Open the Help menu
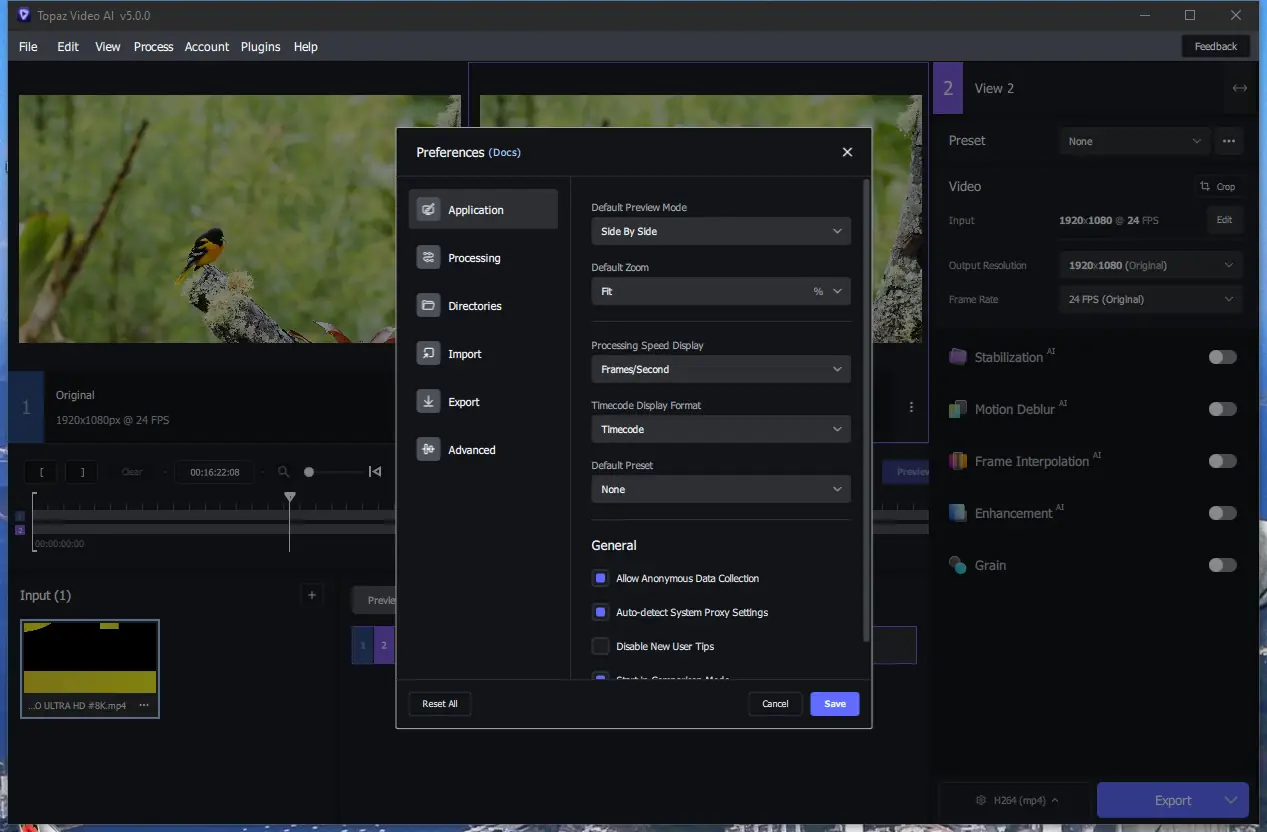Viewport: 1267px width, 832px height. (306, 46)
